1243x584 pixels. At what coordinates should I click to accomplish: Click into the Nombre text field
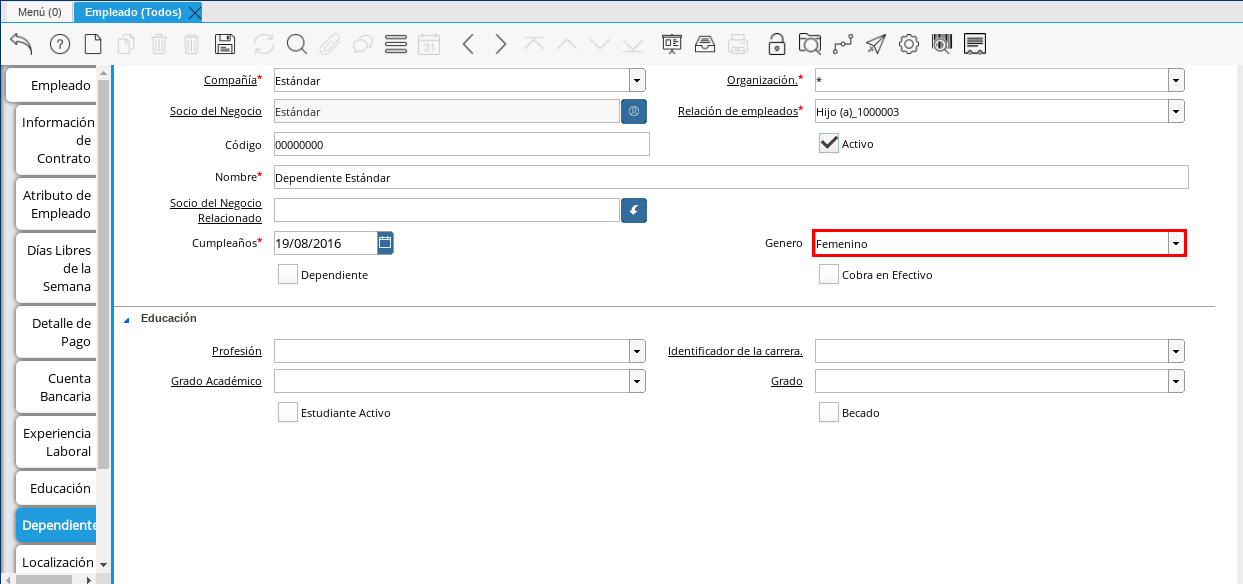pyautogui.click(x=730, y=177)
